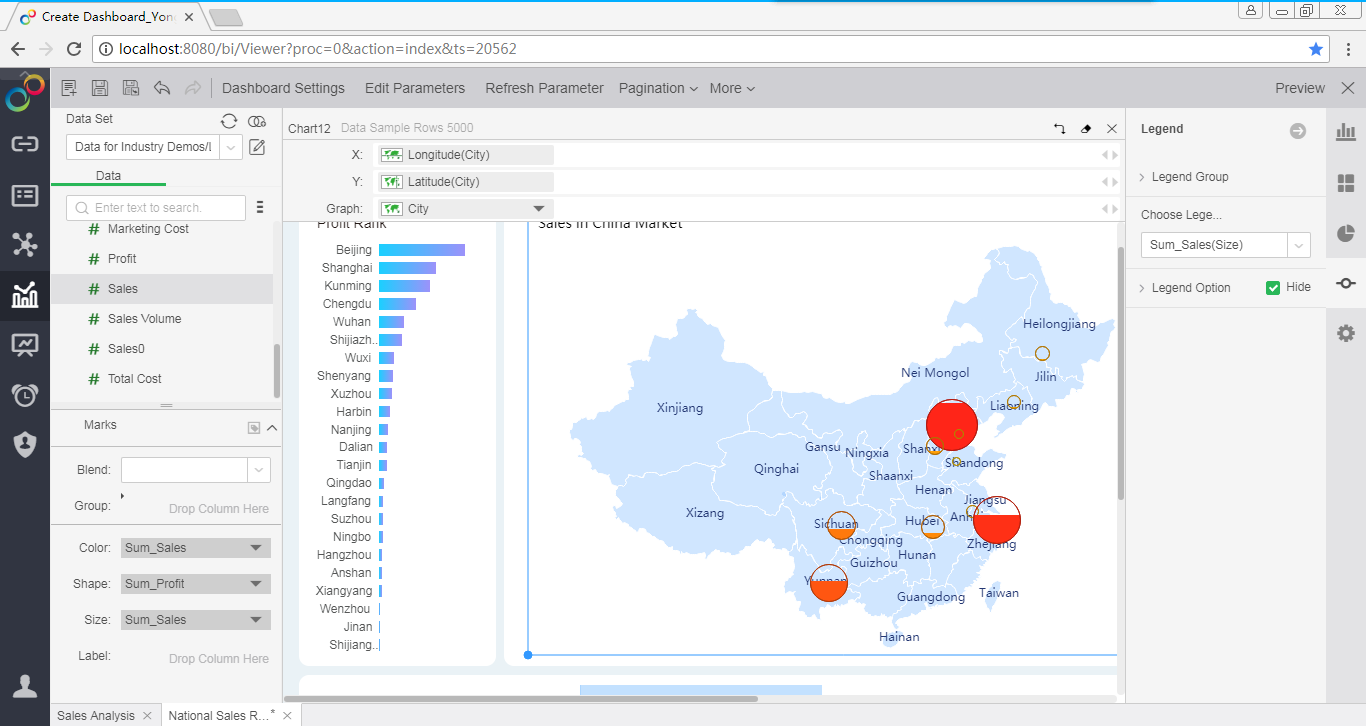The height and width of the screenshot is (726, 1366).
Task: Open the three-dot options menu beside search
Action: pyautogui.click(x=260, y=207)
